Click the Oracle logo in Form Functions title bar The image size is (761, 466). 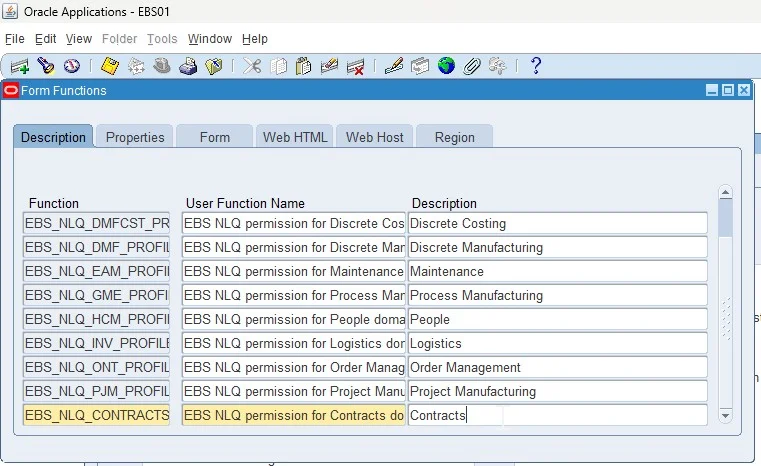coord(11,90)
